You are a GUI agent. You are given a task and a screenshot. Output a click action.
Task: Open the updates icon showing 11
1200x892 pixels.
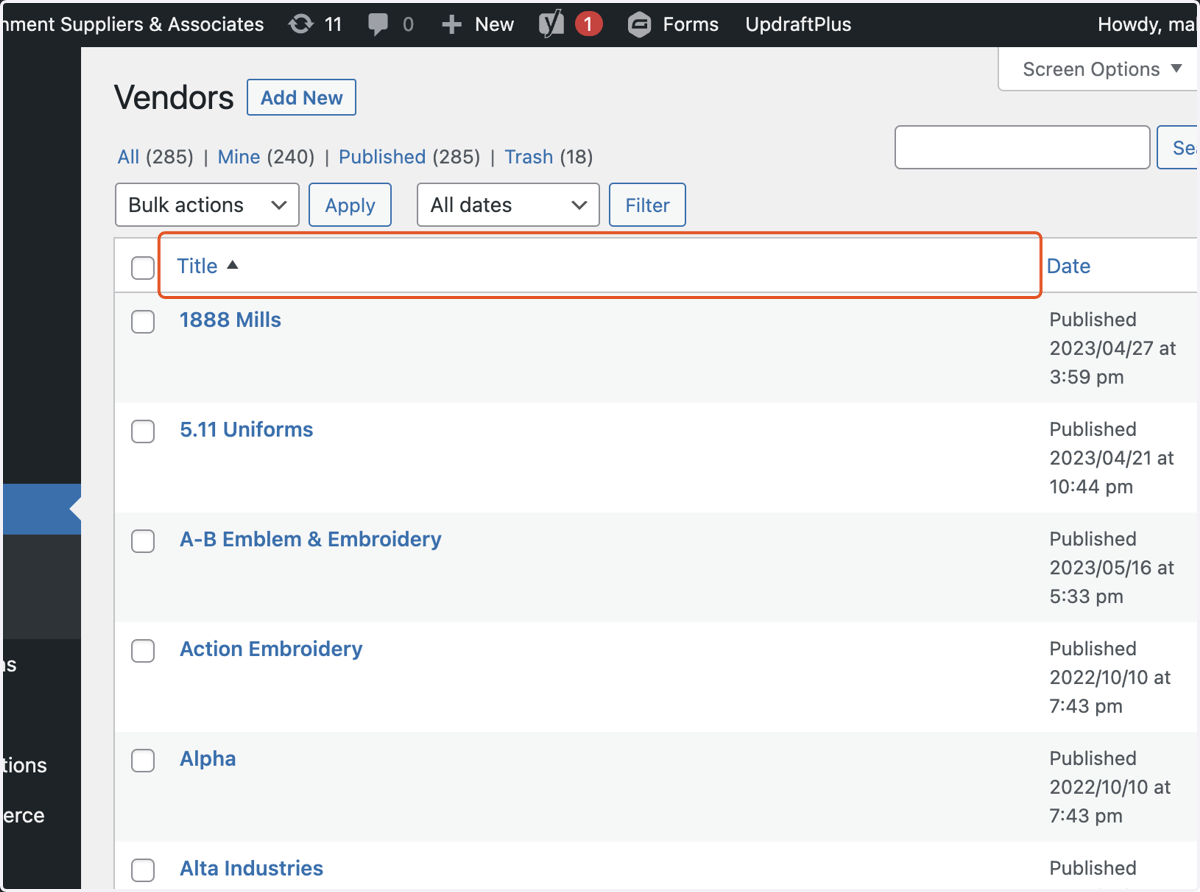[301, 24]
